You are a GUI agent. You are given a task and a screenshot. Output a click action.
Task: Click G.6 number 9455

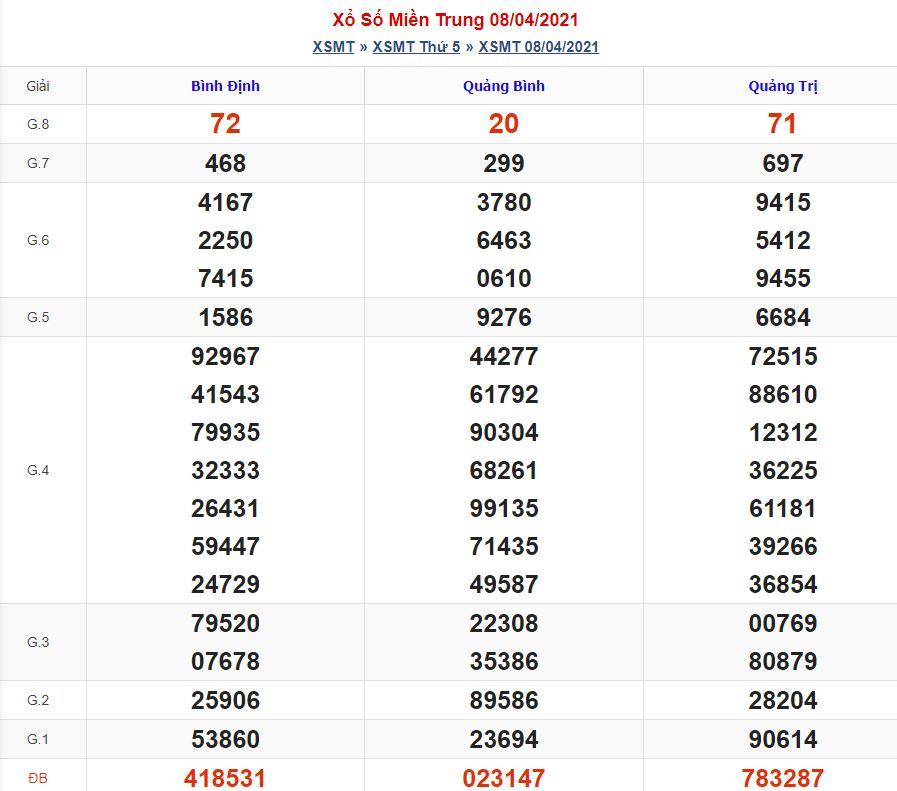click(x=783, y=279)
